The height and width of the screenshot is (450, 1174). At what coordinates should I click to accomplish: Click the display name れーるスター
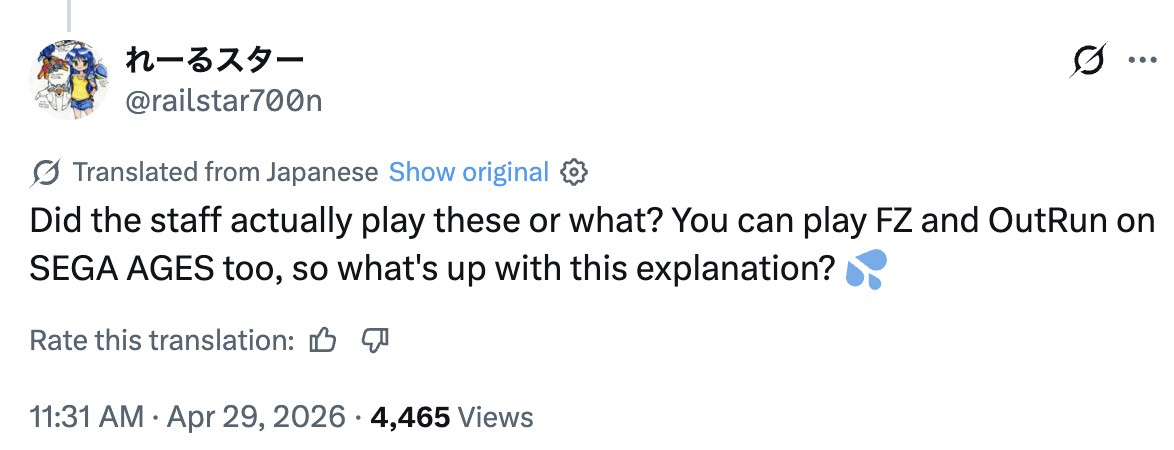pyautogui.click(x=214, y=61)
